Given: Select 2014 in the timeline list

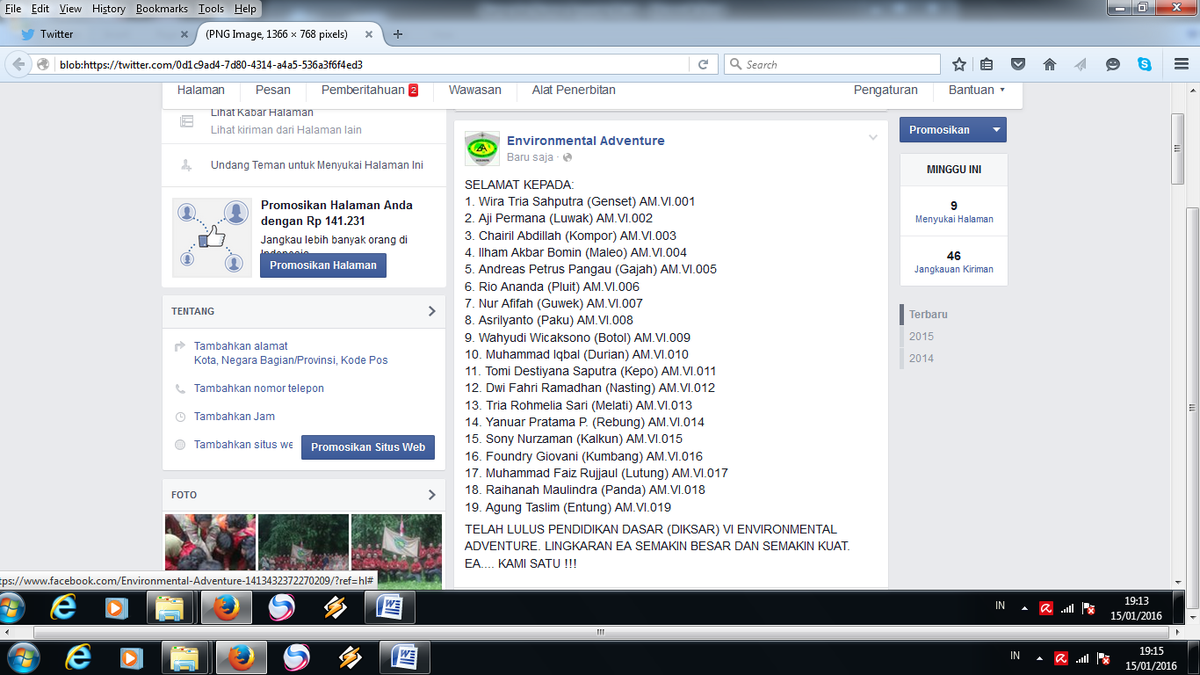Looking at the screenshot, I should [921, 358].
